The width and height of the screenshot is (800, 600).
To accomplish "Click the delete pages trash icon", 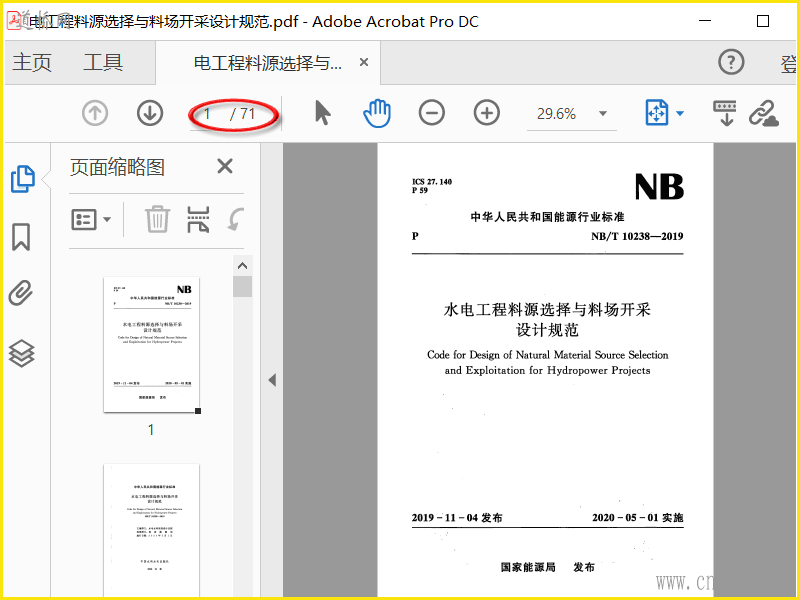I will coord(157,219).
